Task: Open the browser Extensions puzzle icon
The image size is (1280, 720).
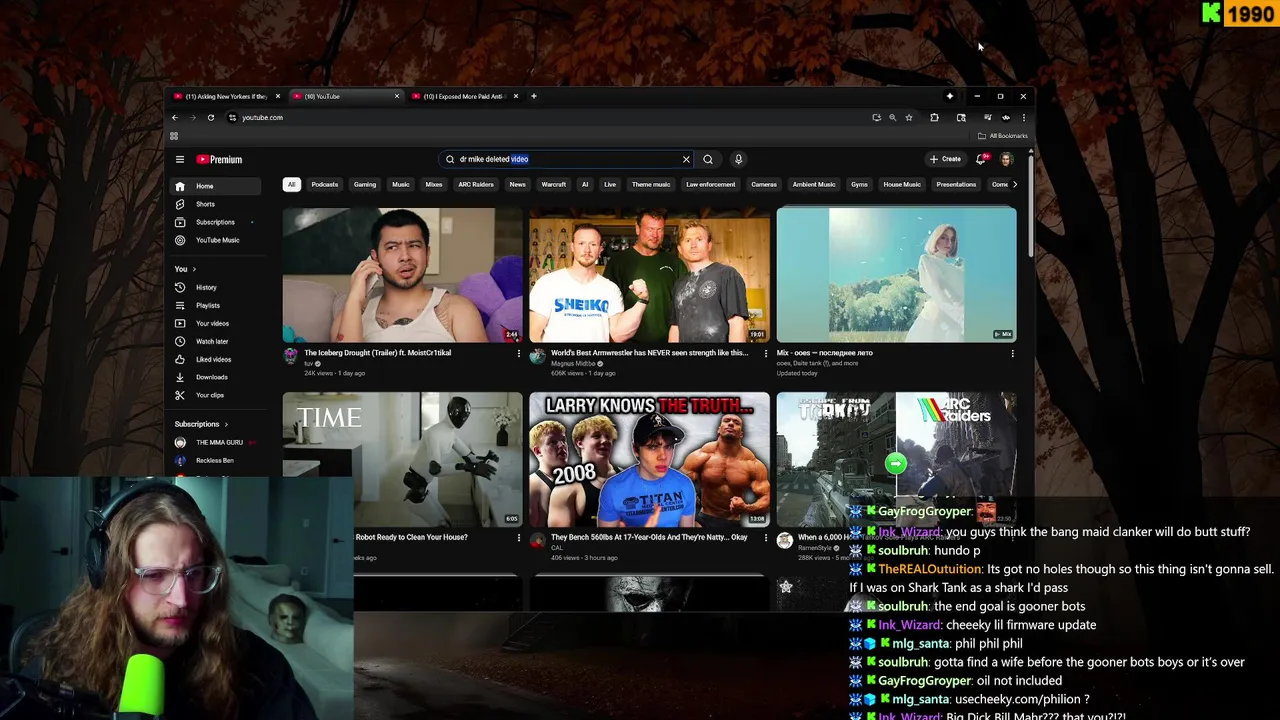Action: click(934, 117)
